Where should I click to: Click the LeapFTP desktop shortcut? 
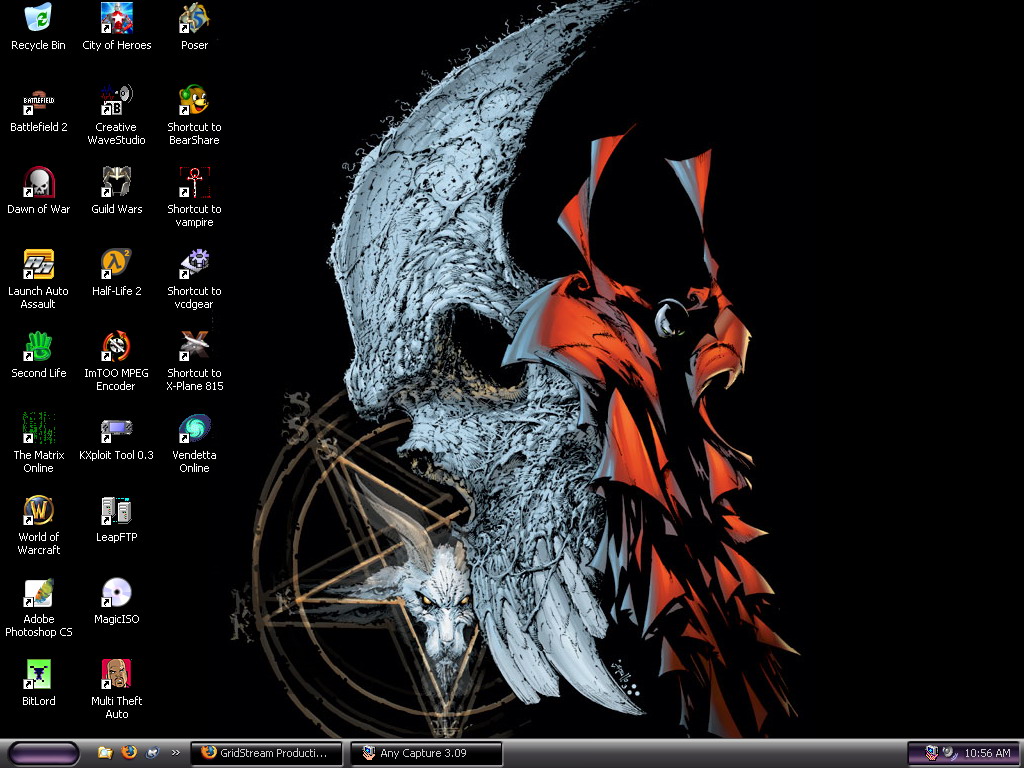[x=116, y=511]
